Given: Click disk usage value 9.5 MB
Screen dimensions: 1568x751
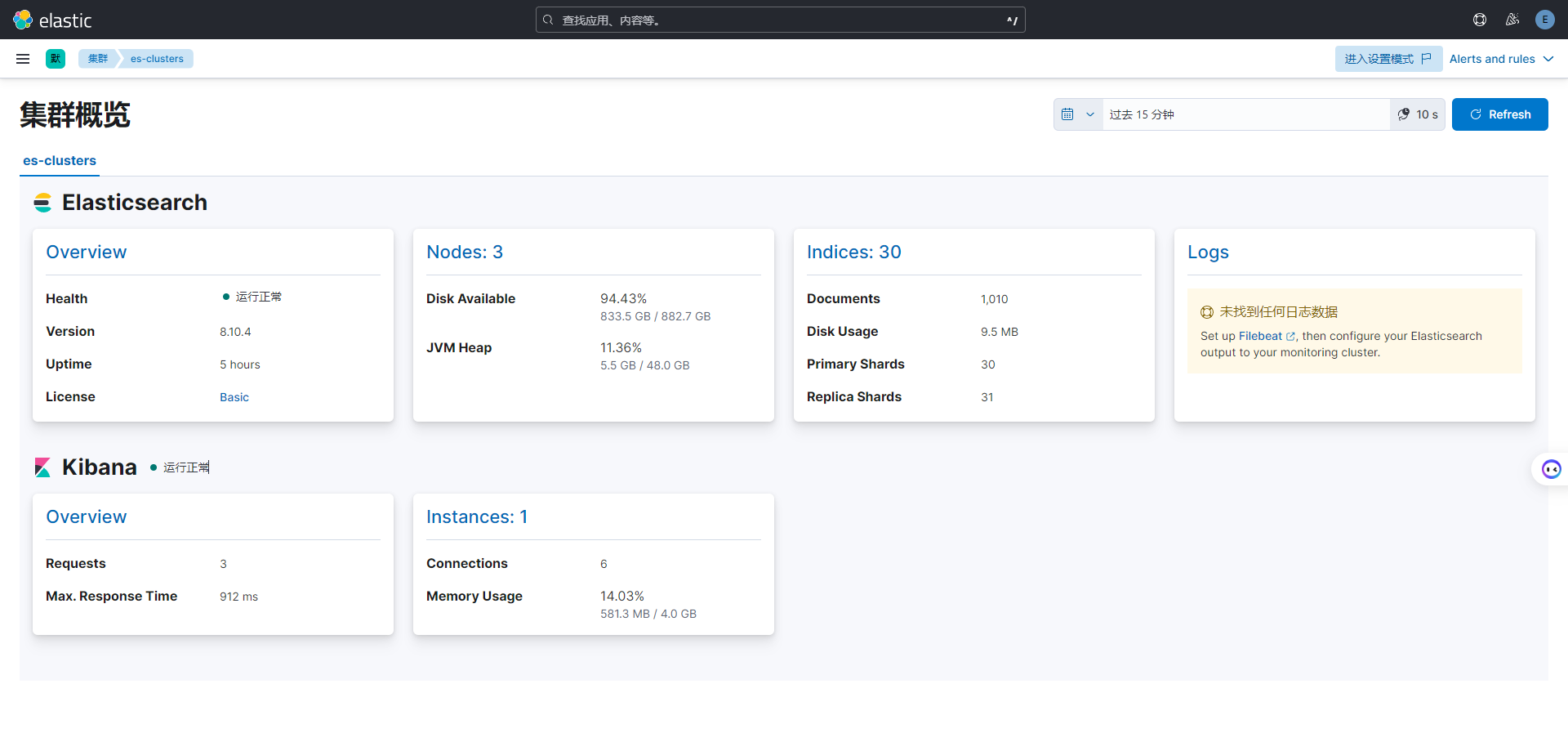Looking at the screenshot, I should 1000,332.
